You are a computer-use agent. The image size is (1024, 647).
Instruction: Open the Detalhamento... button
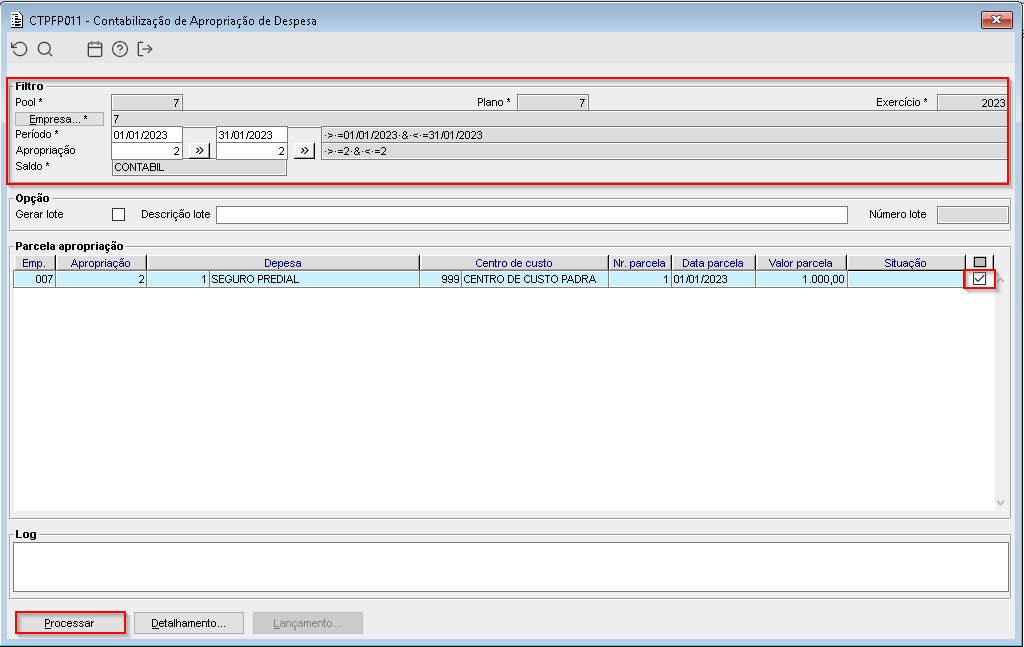tap(189, 623)
